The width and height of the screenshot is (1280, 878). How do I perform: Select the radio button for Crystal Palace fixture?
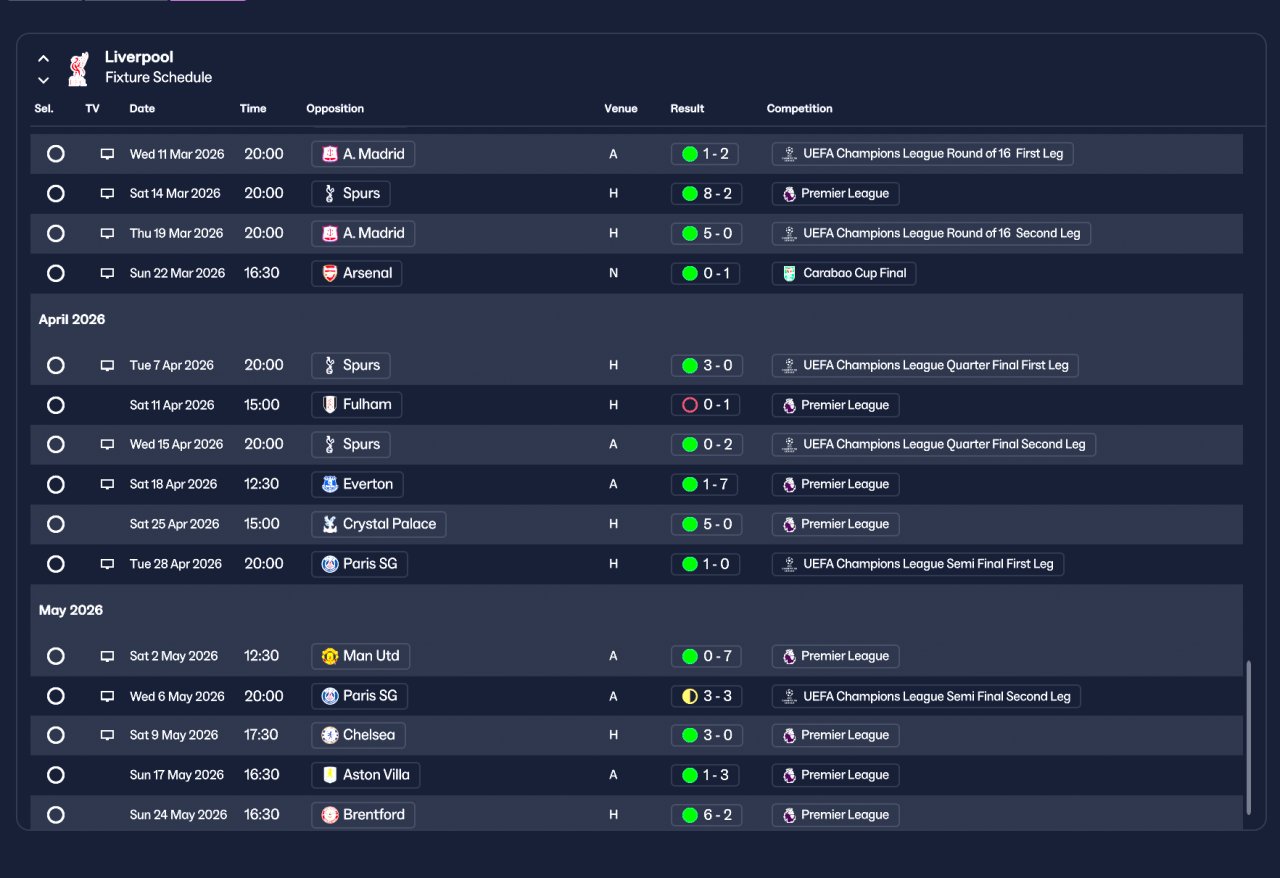[x=56, y=524]
